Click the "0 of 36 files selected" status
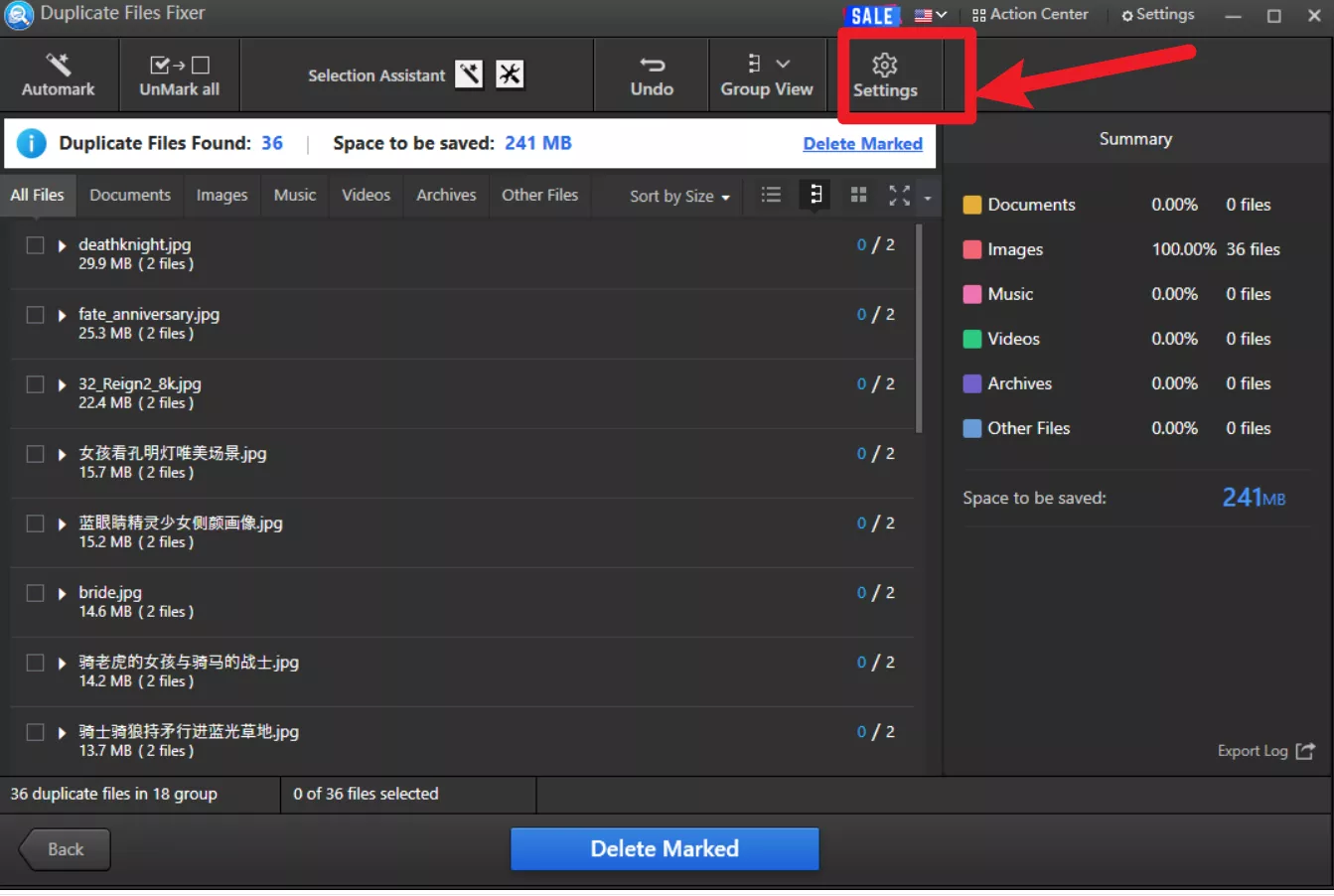The width and height of the screenshot is (1334, 896). tap(366, 794)
